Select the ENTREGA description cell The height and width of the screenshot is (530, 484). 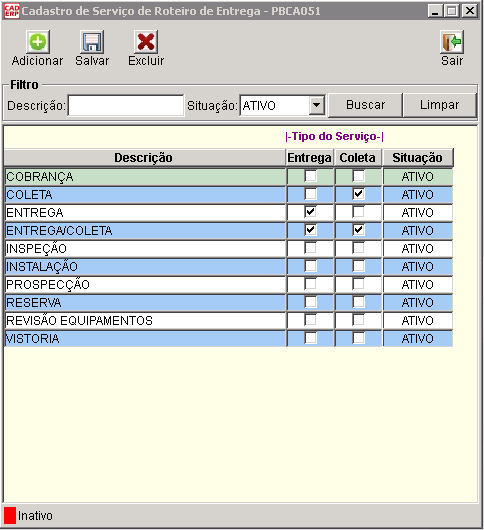[x=145, y=213]
